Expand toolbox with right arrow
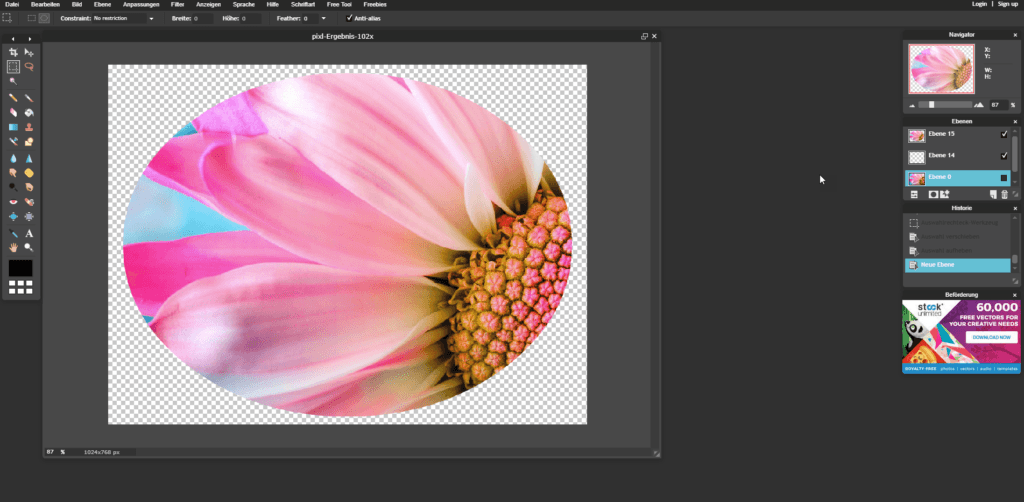Viewport: 1024px width, 502px height. (x=29, y=39)
